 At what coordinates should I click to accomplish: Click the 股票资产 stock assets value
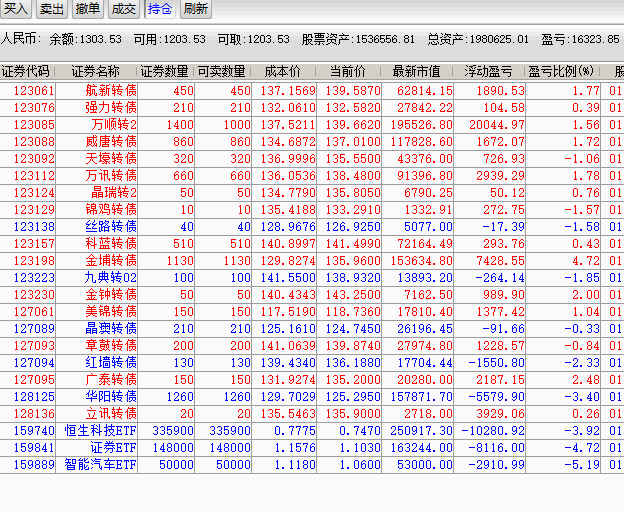pyautogui.click(x=385, y=39)
